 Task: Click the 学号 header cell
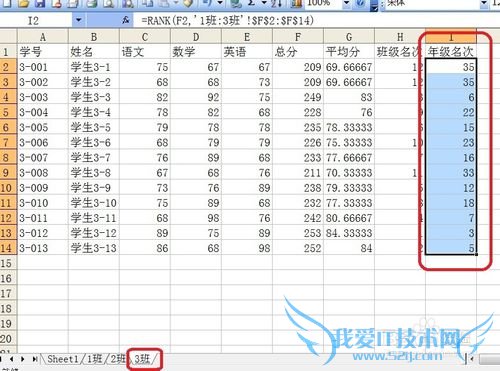coord(43,52)
